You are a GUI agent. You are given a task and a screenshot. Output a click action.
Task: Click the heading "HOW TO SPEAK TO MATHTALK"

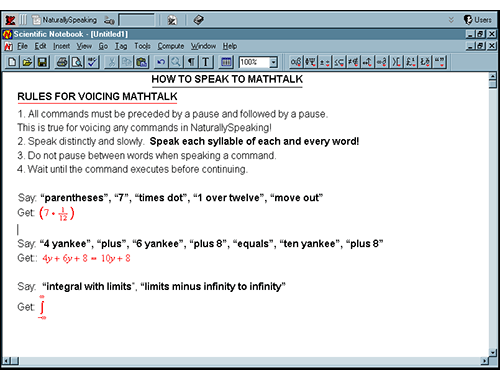pyautogui.click(x=227, y=79)
